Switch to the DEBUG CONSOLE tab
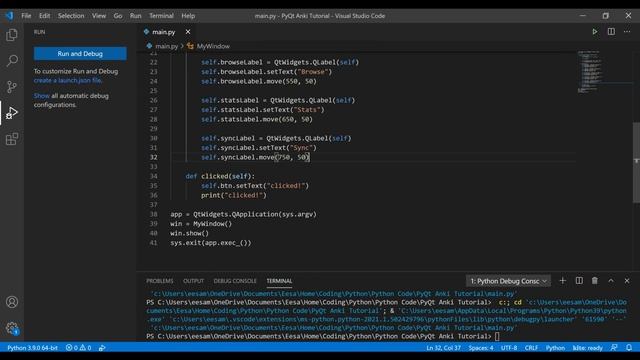The height and width of the screenshot is (360, 640). point(235,281)
